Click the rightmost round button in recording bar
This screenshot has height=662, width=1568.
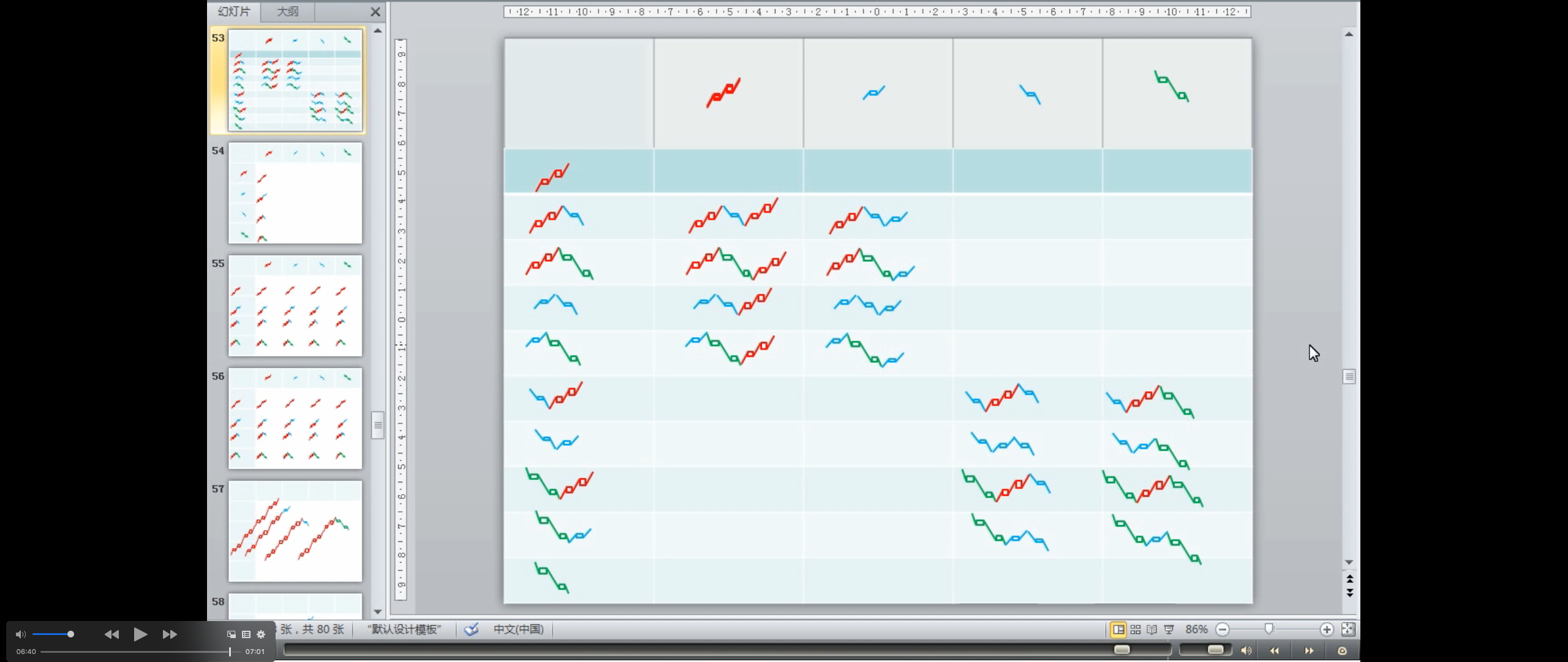click(x=1342, y=650)
